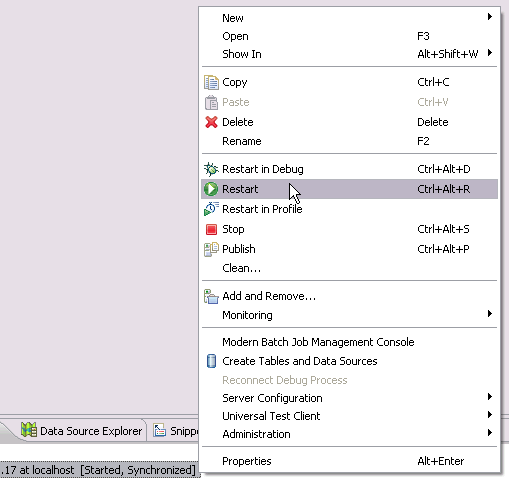The image size is (509, 482).
Task: Expand the New submenu arrow
Action: [489, 17]
